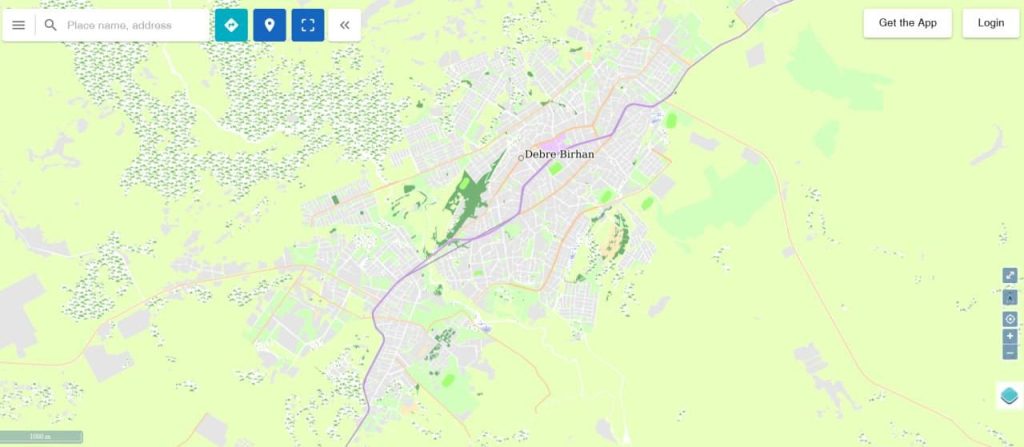Click the Debre Birhan city label
The image size is (1024, 447).
[x=560, y=155]
